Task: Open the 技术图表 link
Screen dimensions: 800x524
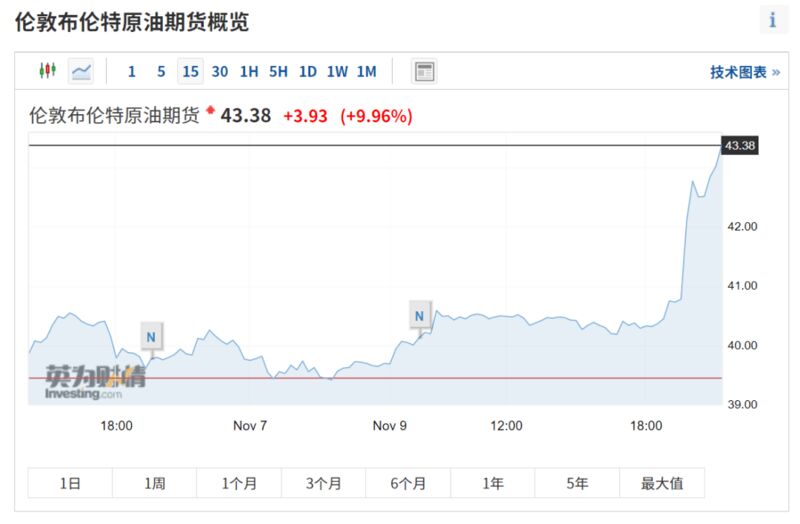Action: click(744, 72)
